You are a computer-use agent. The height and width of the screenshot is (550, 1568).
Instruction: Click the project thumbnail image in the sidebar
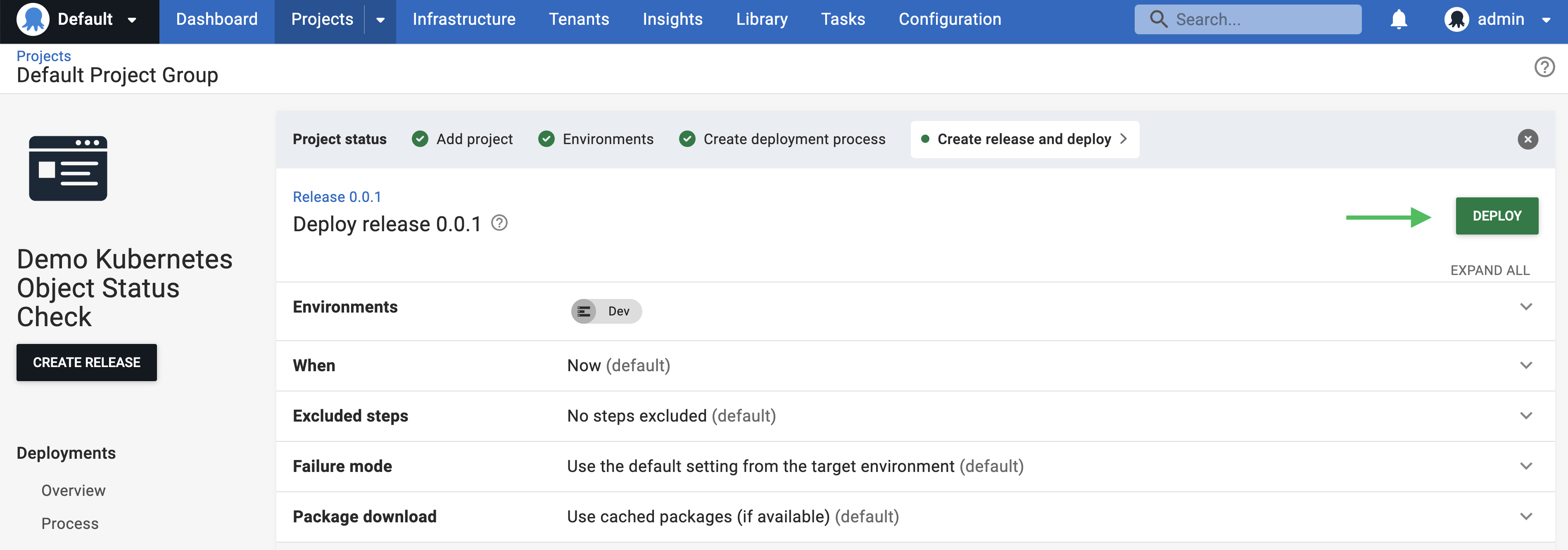point(68,168)
